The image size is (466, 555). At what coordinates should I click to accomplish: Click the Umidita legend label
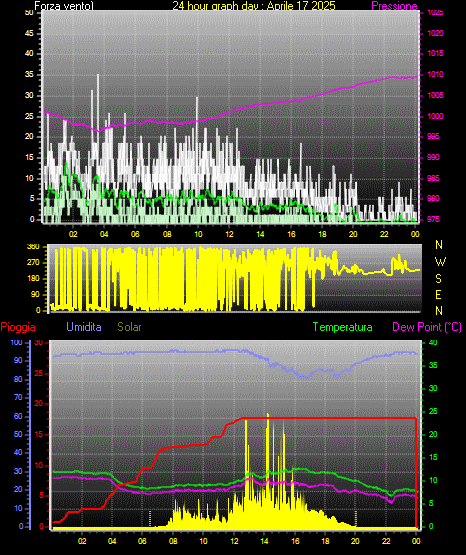click(84, 327)
